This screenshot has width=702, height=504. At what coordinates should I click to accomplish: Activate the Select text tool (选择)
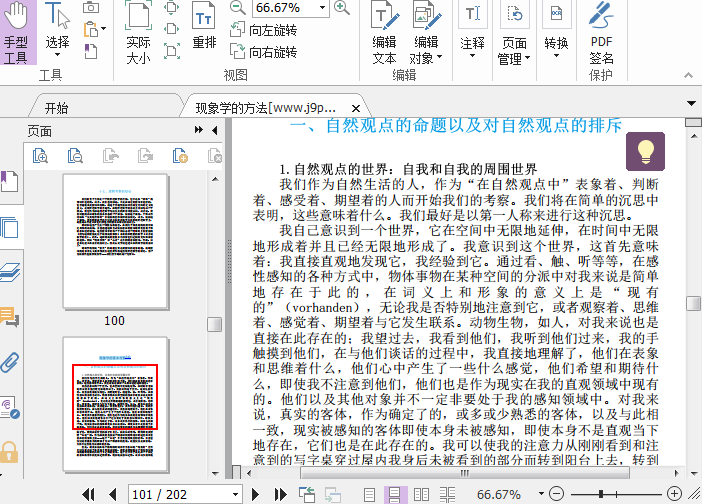pyautogui.click(x=57, y=31)
